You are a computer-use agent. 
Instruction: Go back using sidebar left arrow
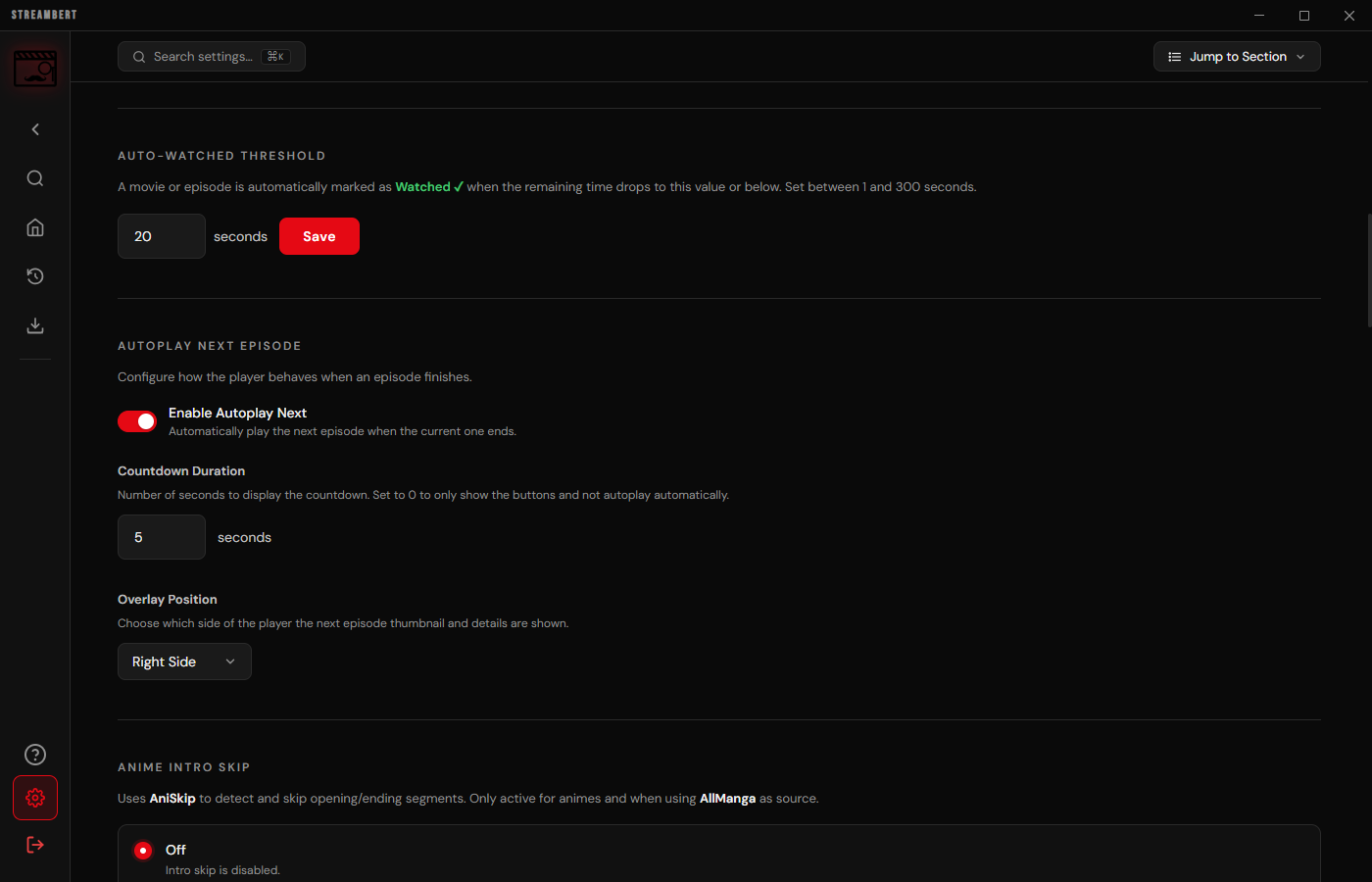click(x=35, y=129)
